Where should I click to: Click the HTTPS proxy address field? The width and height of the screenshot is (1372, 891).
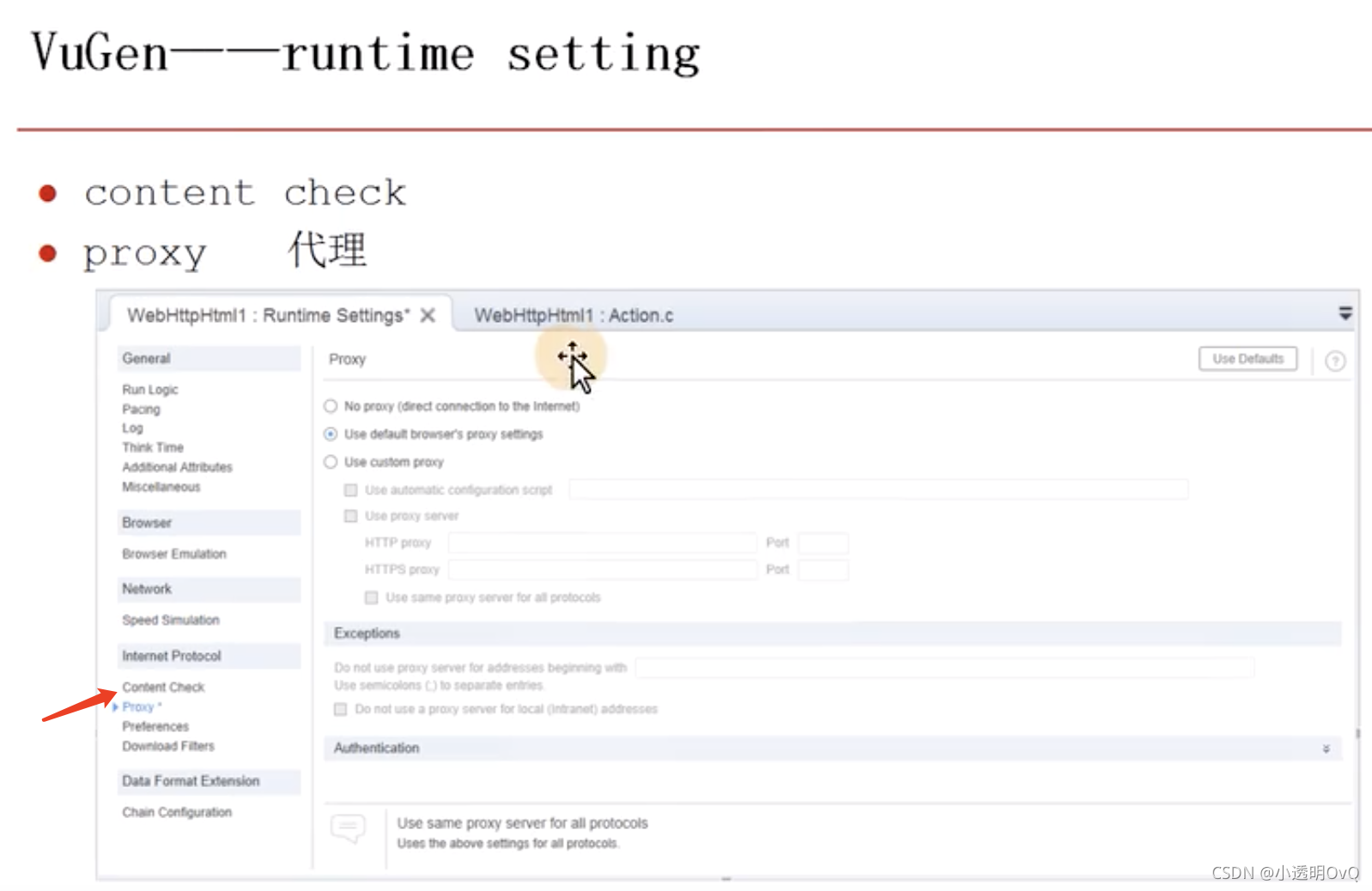(602, 569)
